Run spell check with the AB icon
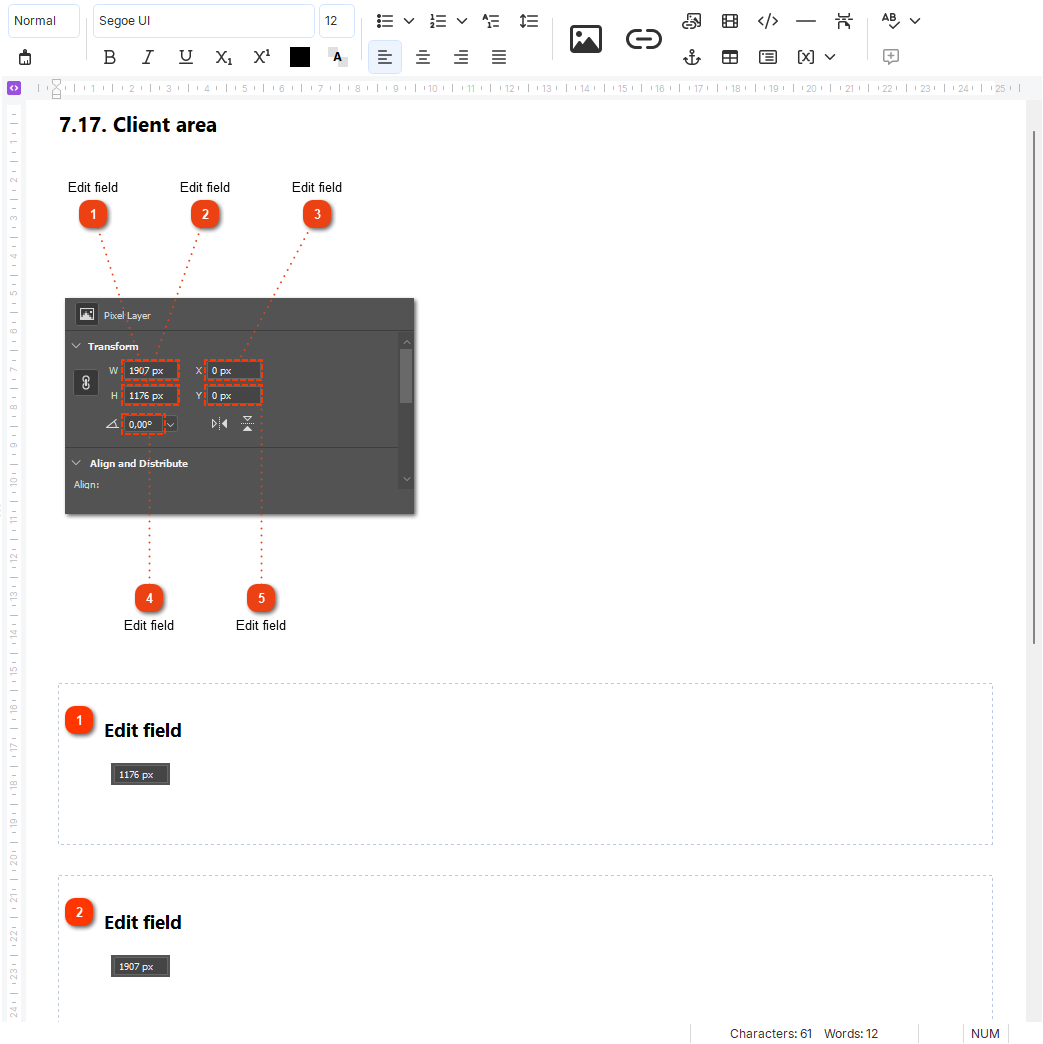Viewport: 1043px width, 1044px height. click(x=890, y=21)
